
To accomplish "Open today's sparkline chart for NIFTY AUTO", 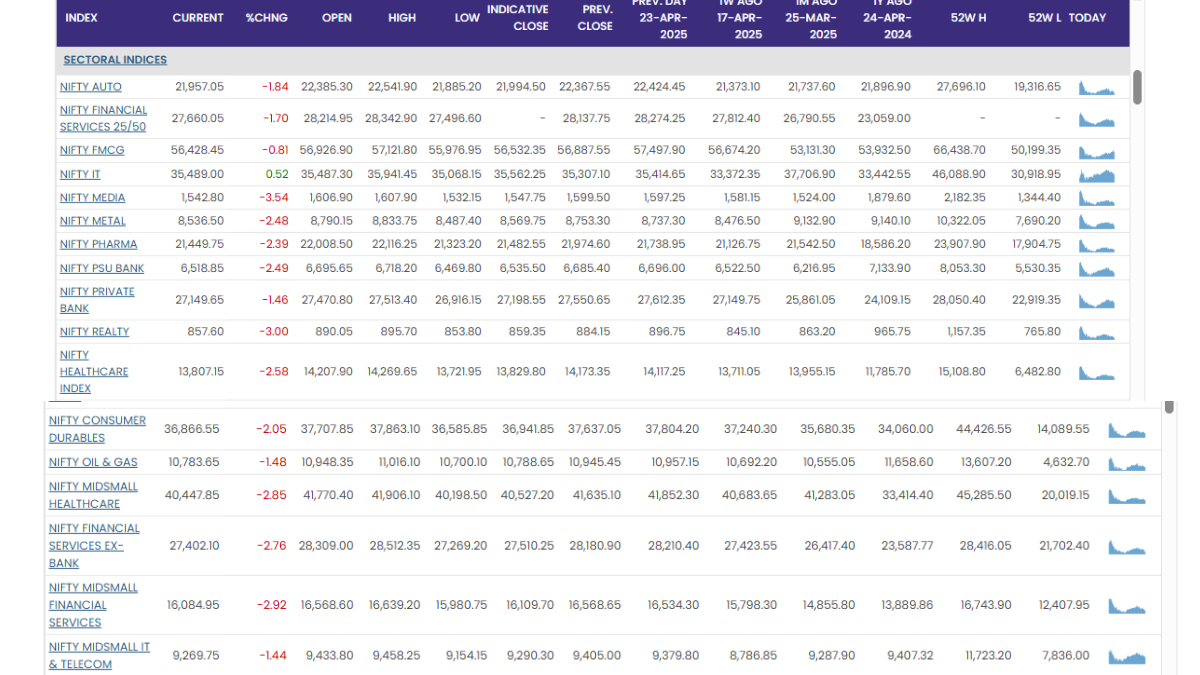I will pyautogui.click(x=1097, y=87).
